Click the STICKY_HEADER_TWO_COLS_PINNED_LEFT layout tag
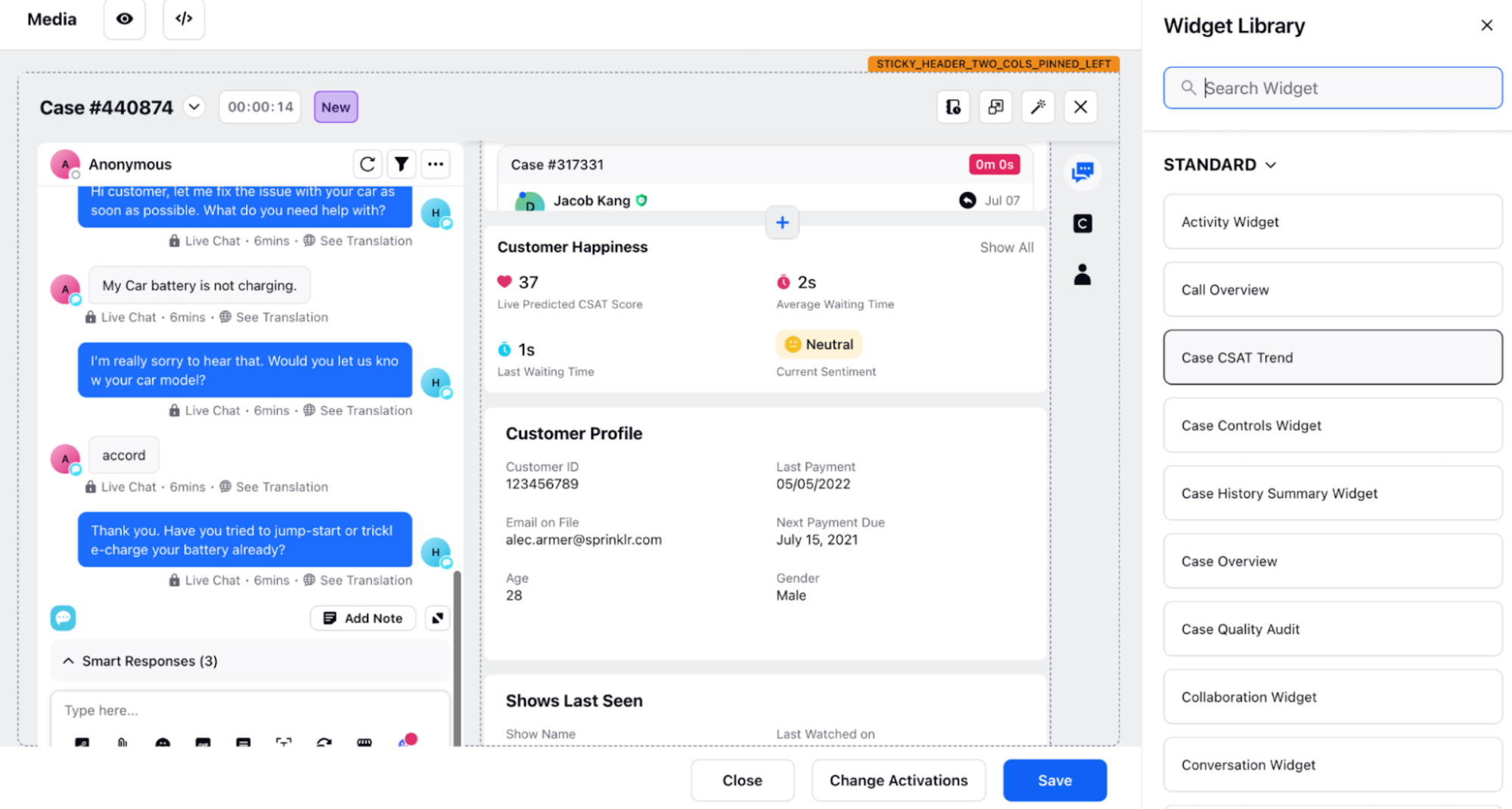This screenshot has width=1512, height=809. (993, 64)
